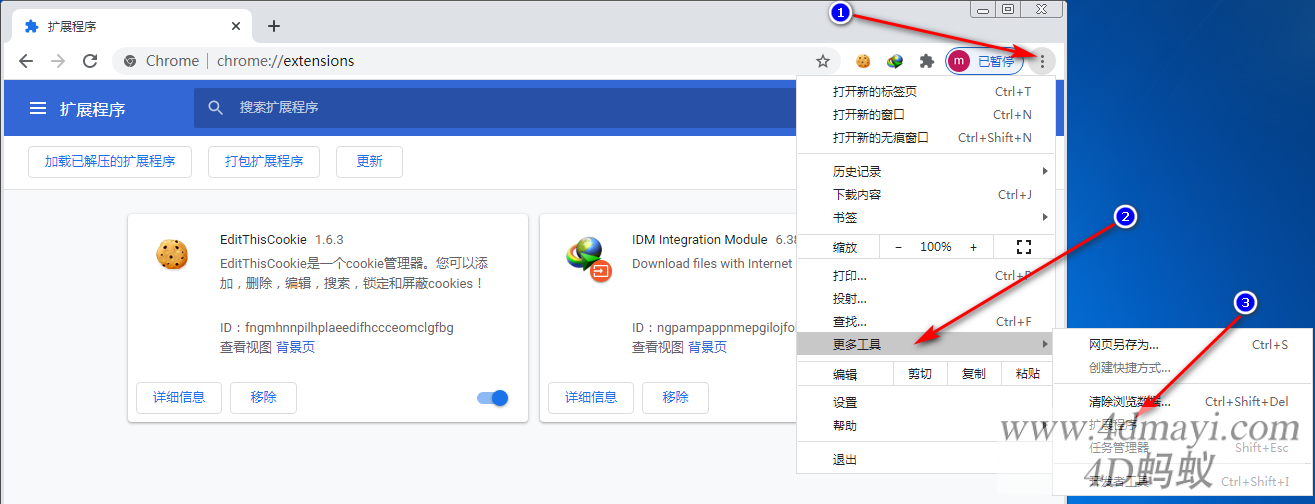Open a new tab with the plus icon
Image resolution: width=1315 pixels, height=504 pixels.
pos(274,26)
